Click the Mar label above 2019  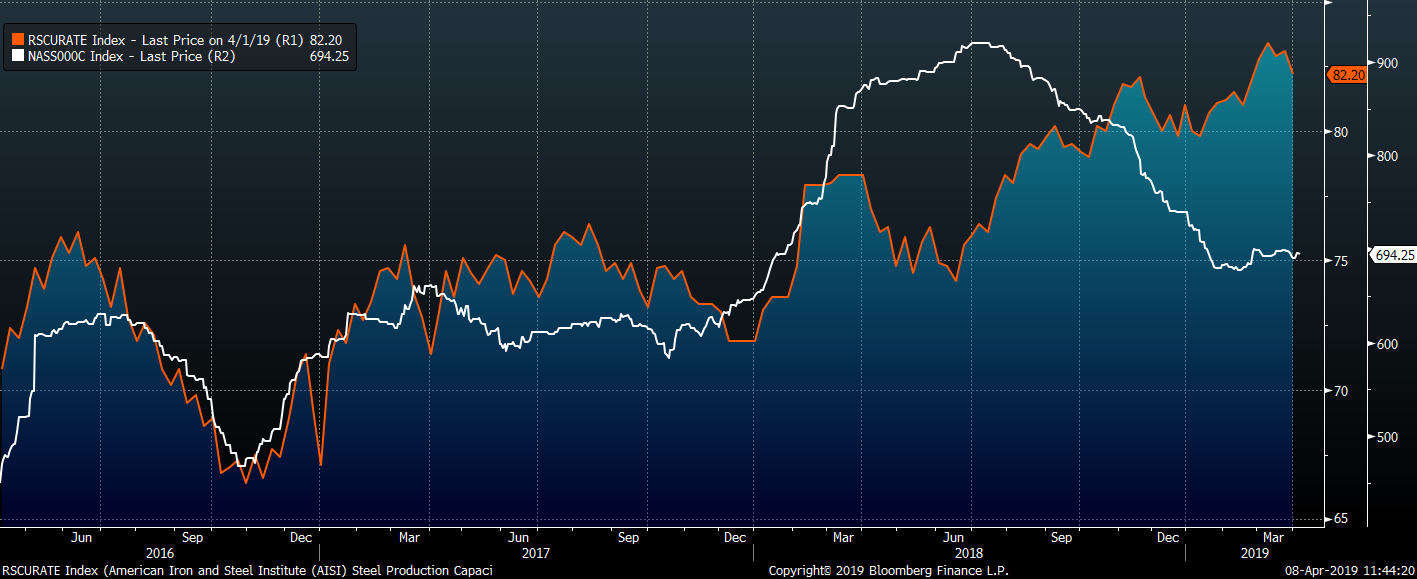(1275, 537)
